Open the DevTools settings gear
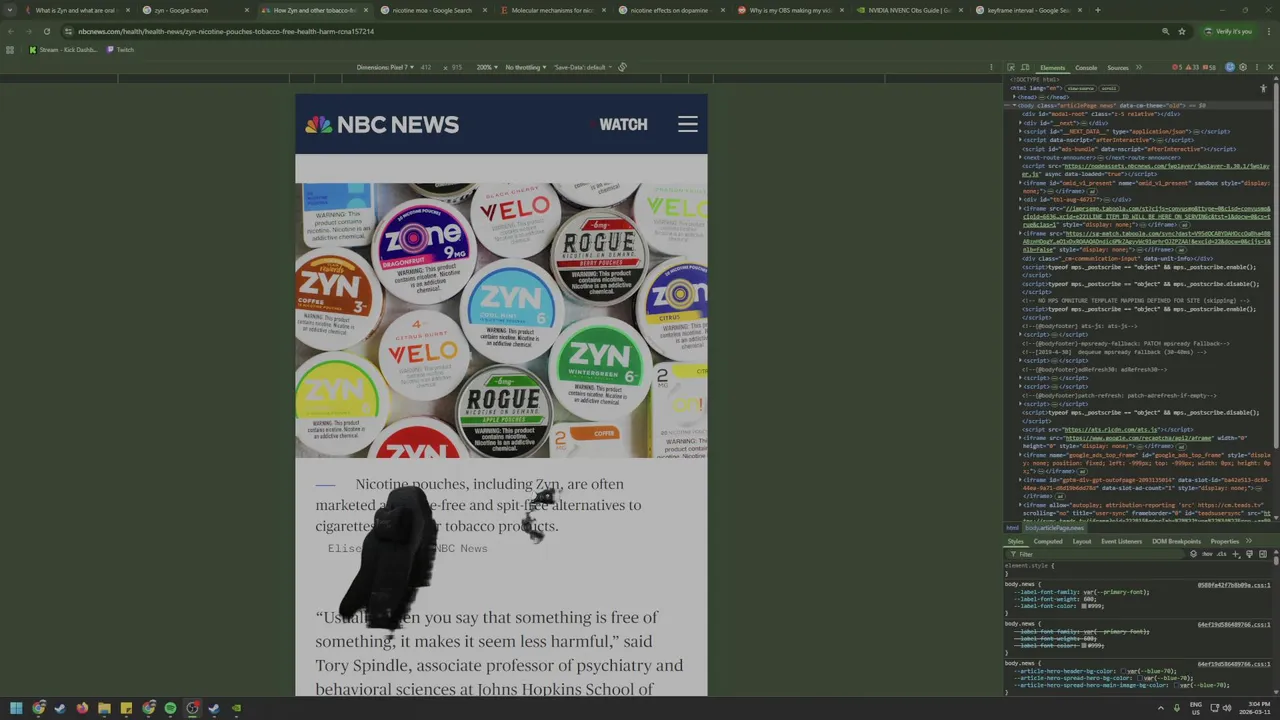1280x720 pixels. tap(1243, 67)
